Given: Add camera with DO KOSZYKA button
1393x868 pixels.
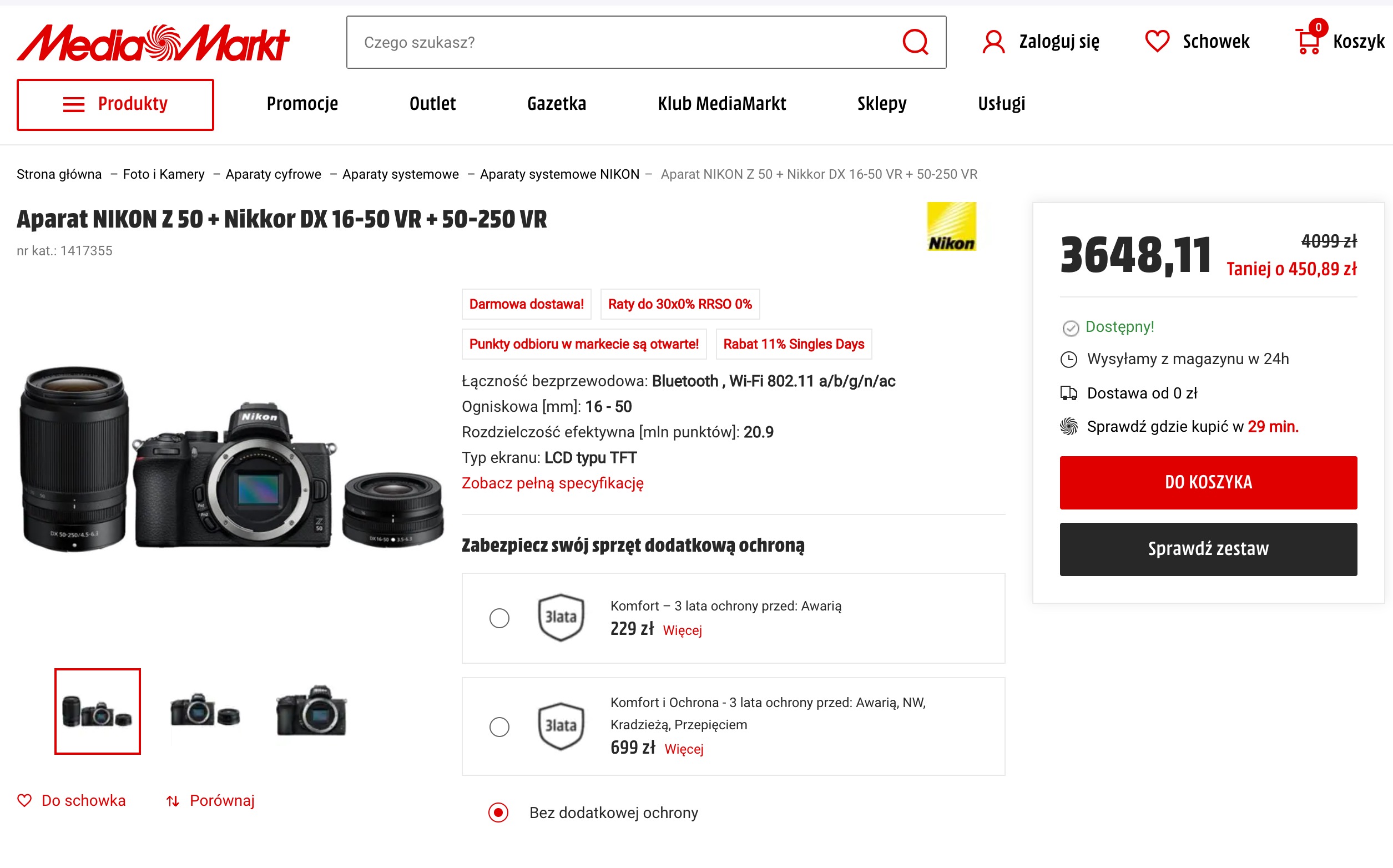Looking at the screenshot, I should coord(1208,483).
